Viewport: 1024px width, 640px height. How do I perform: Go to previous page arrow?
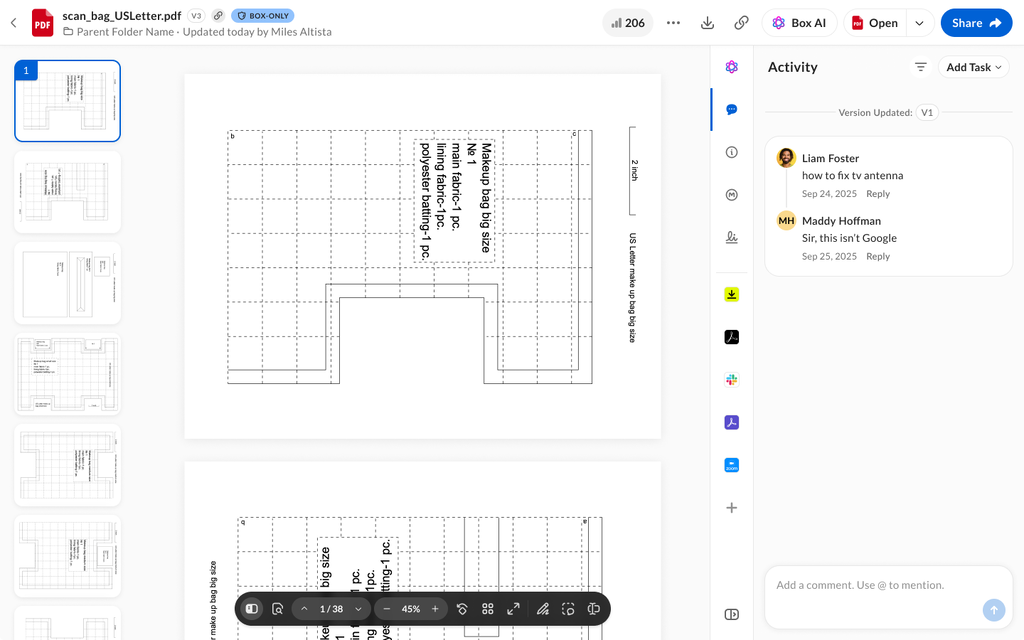pos(304,609)
